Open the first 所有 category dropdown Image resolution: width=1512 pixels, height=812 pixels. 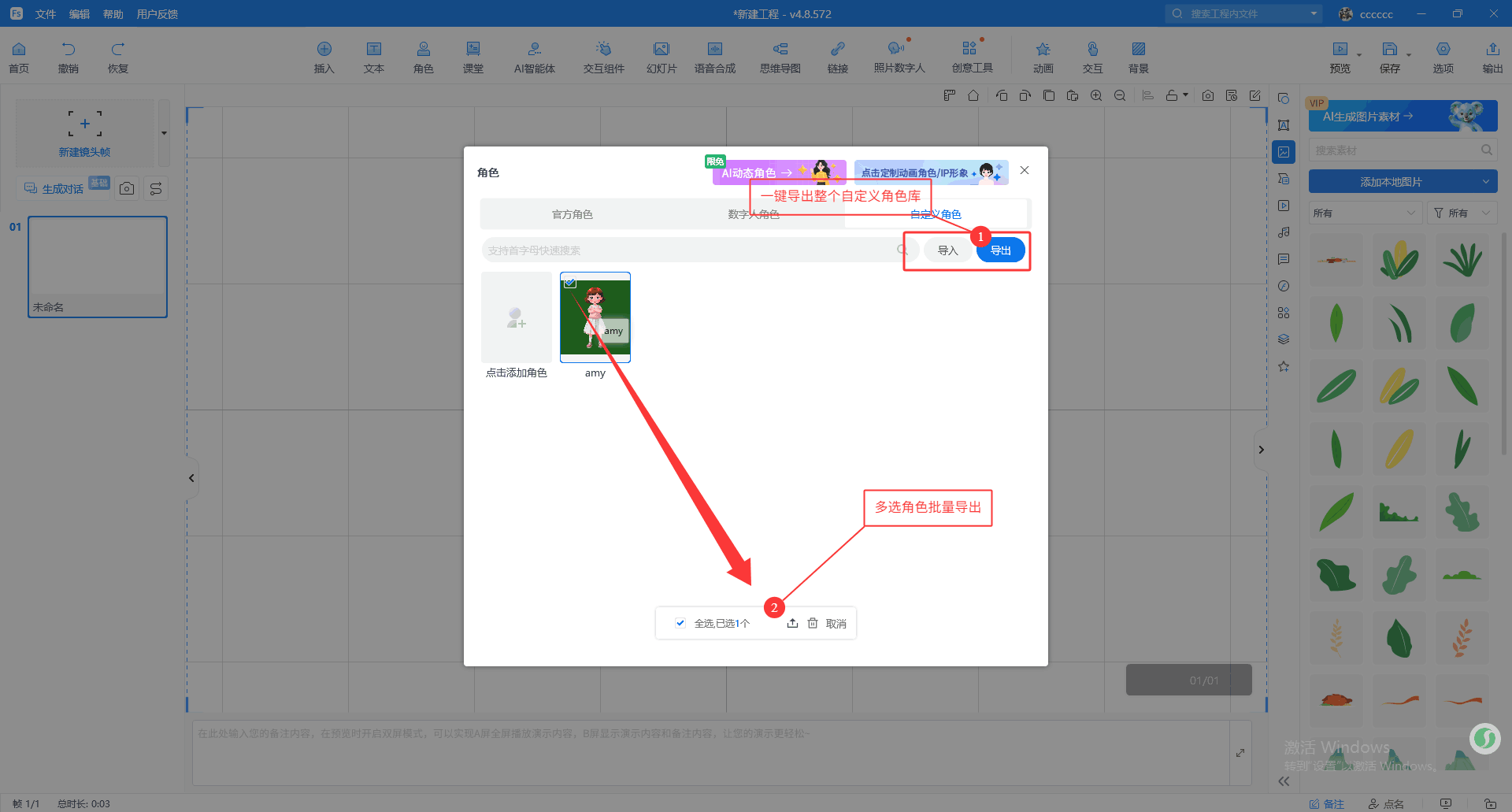coord(1364,213)
